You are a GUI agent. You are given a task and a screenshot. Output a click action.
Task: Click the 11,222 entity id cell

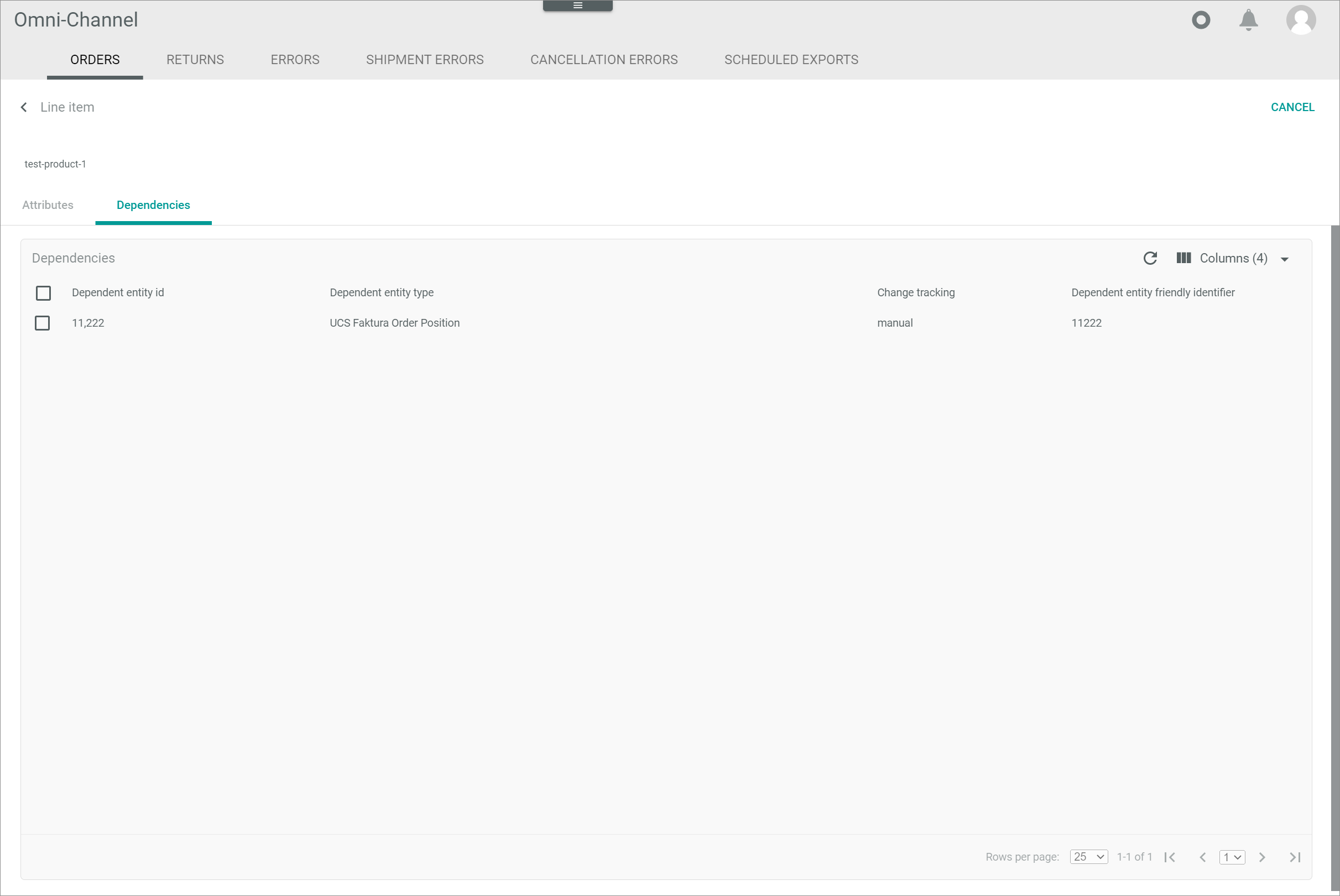click(88, 323)
